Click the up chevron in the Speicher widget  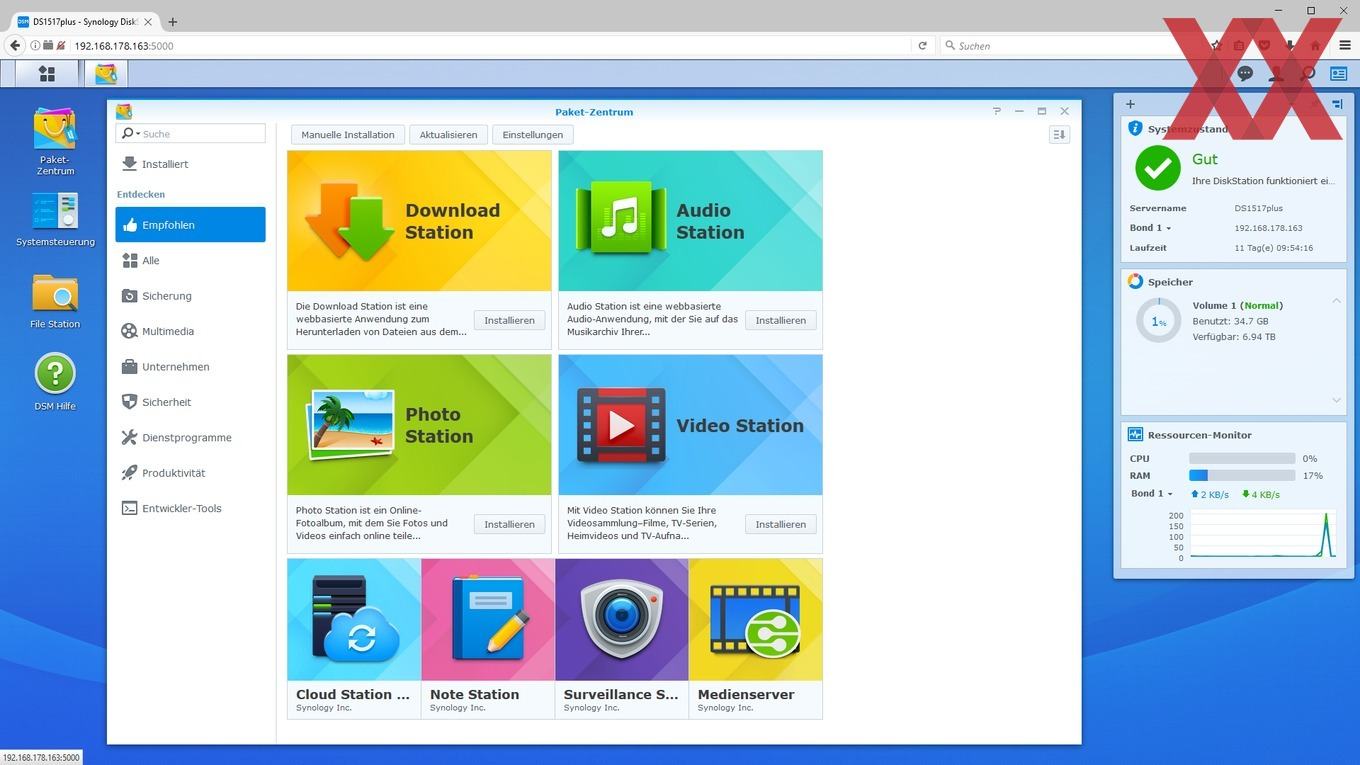(x=1336, y=301)
